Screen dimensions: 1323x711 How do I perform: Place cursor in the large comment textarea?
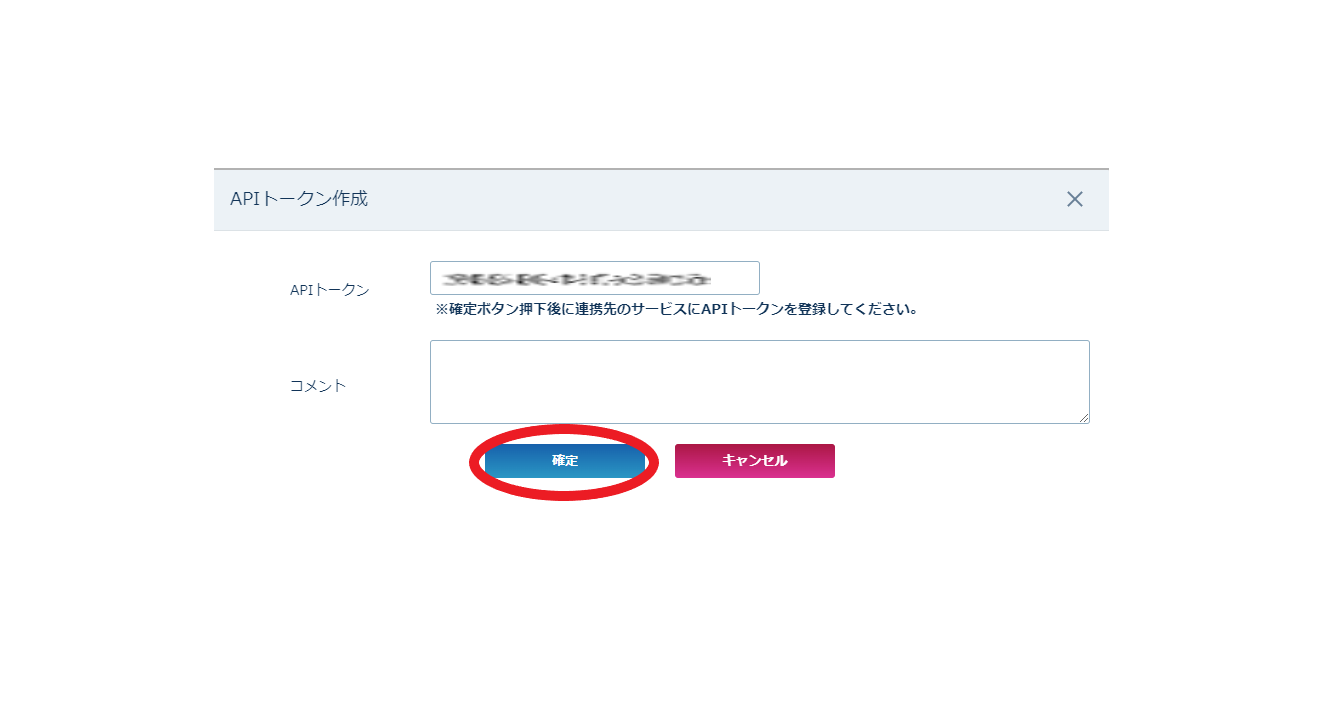[x=760, y=382]
